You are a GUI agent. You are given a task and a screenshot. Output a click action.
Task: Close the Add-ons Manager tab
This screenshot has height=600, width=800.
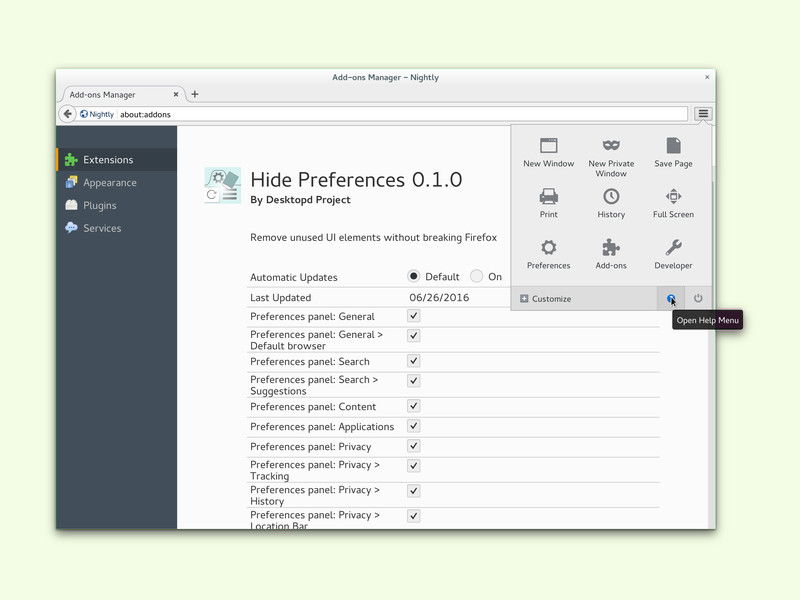(x=176, y=94)
